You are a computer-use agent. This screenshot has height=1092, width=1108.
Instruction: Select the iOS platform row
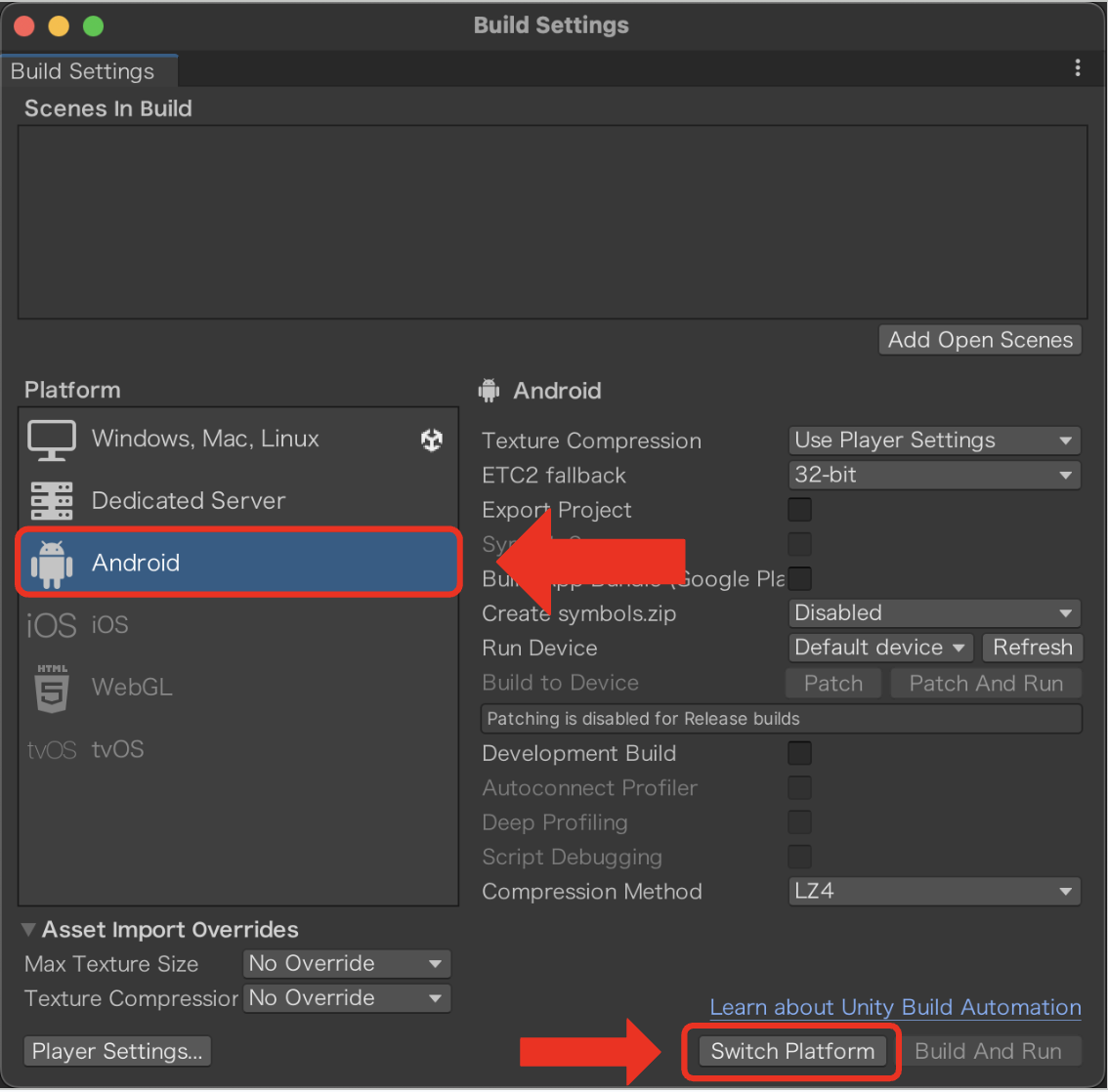238,626
